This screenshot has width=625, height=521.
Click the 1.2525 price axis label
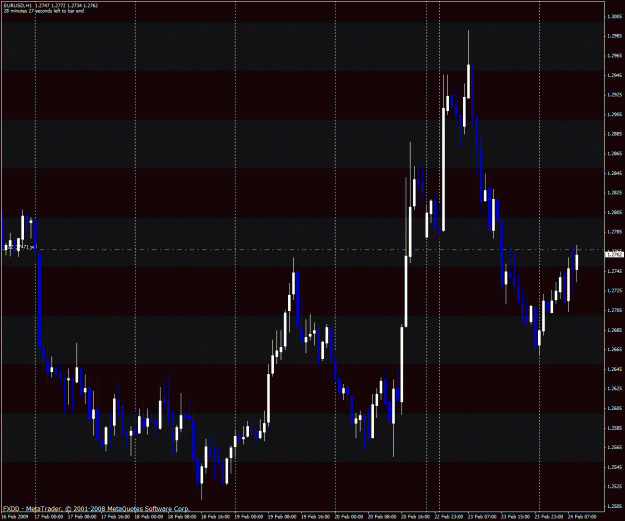point(614,487)
